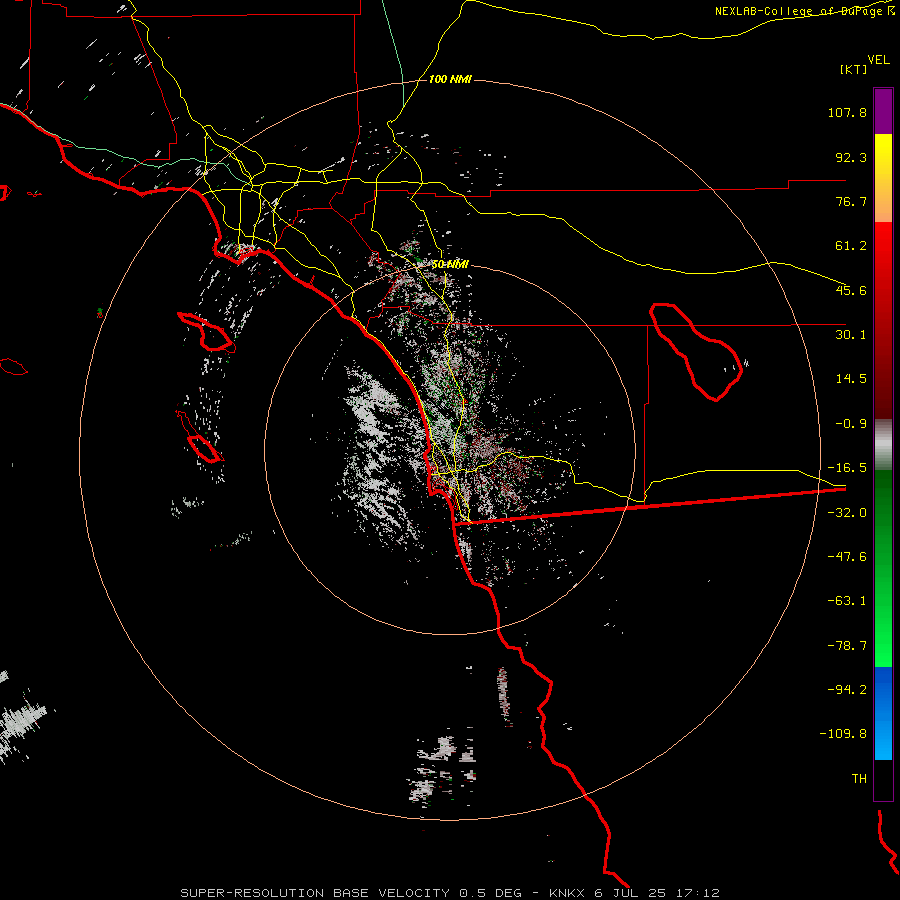900x900 pixels.
Task: Click the -94.2 velocity scale value
Action: pyautogui.click(x=847, y=690)
